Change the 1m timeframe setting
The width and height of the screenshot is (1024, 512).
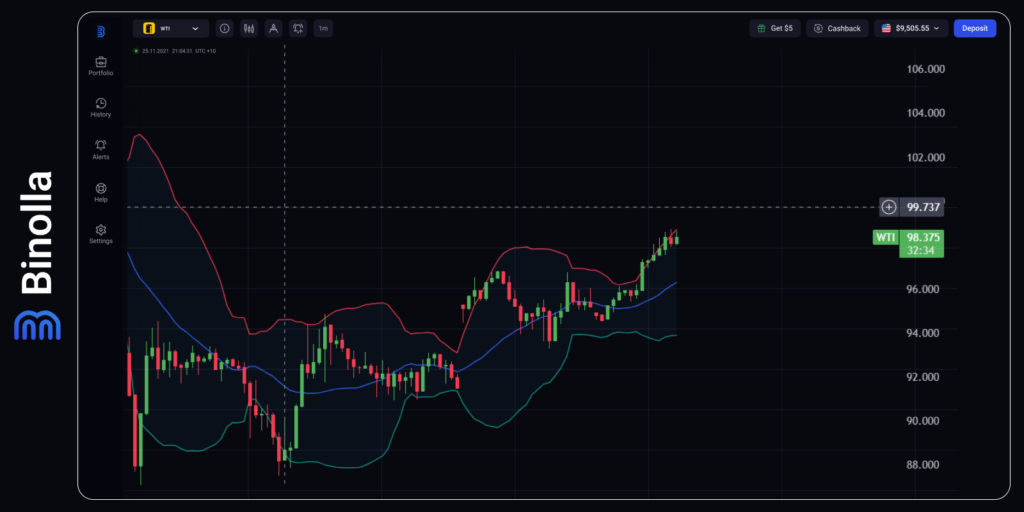tap(323, 29)
